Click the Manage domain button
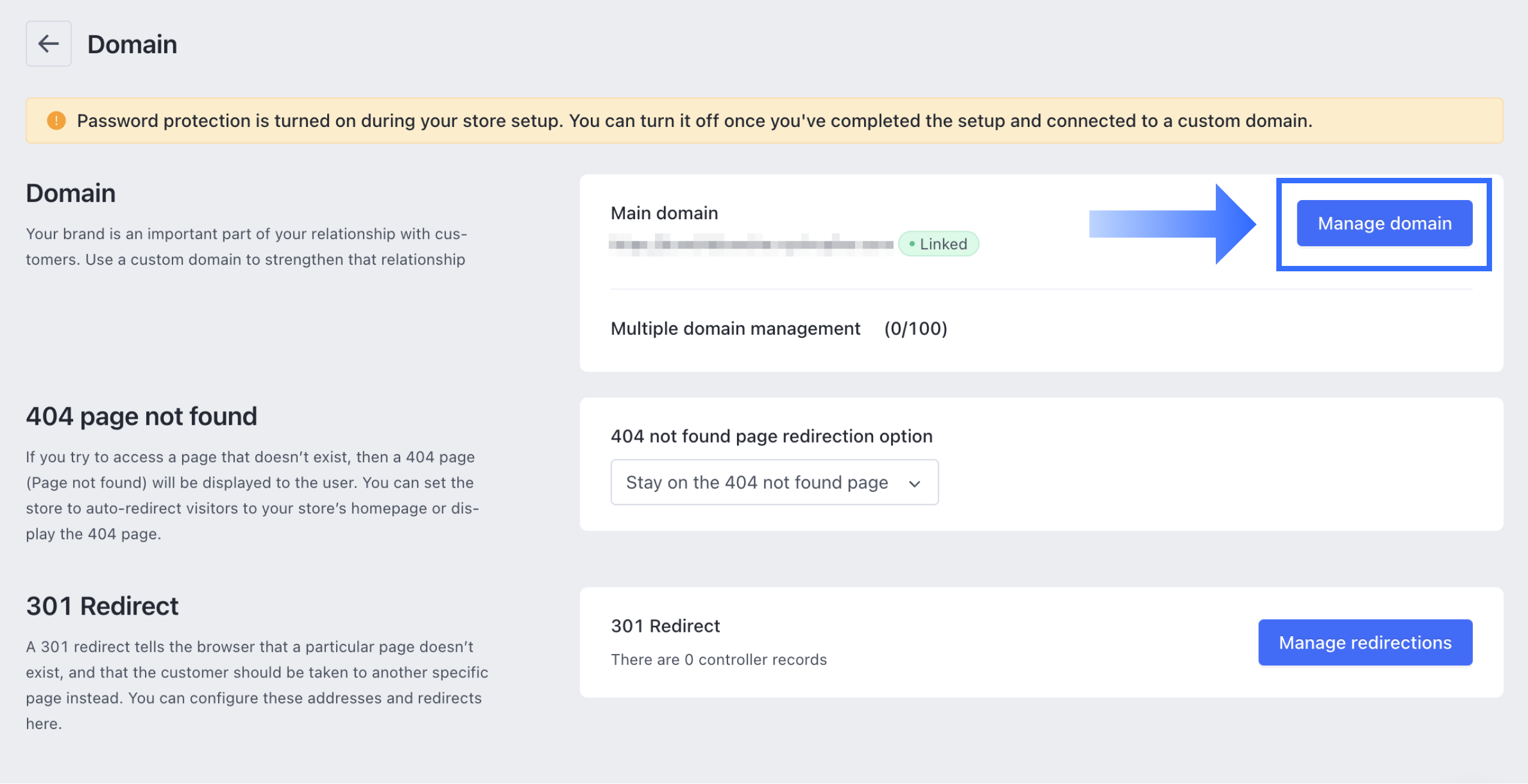The width and height of the screenshot is (1528, 784). (x=1383, y=223)
